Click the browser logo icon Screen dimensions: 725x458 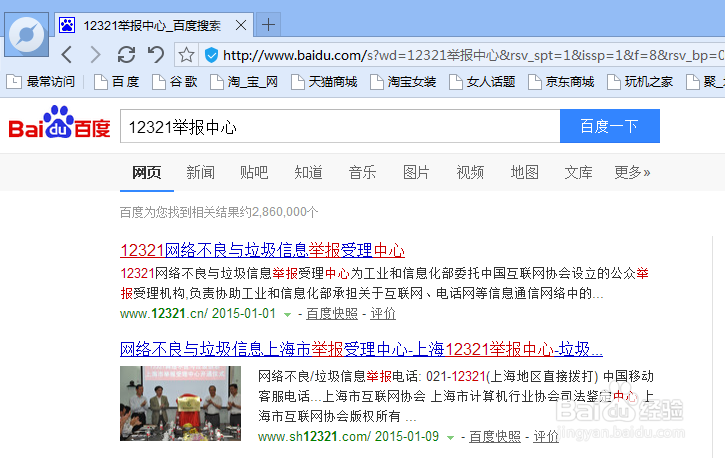click(26, 35)
